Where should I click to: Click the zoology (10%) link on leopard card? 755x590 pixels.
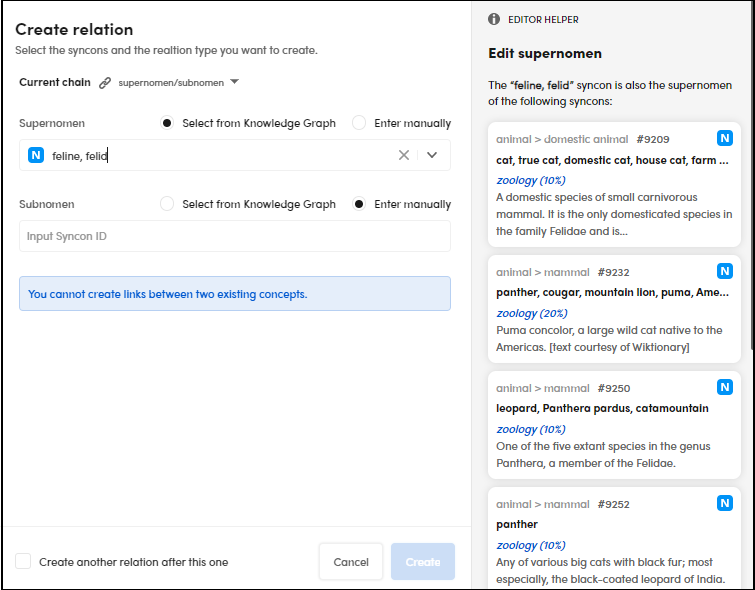point(531,429)
